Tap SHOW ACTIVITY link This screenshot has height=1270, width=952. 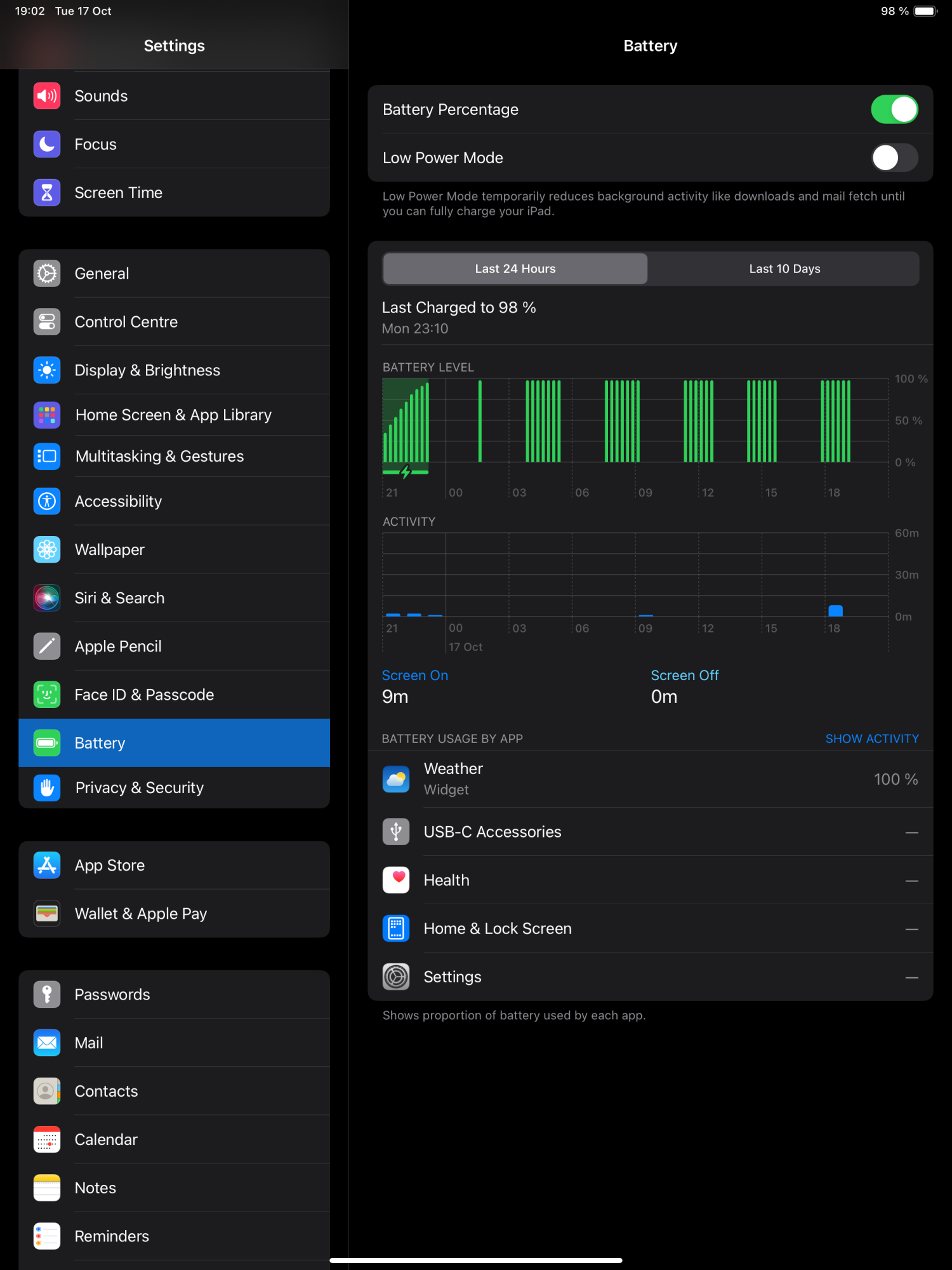pyautogui.click(x=872, y=739)
